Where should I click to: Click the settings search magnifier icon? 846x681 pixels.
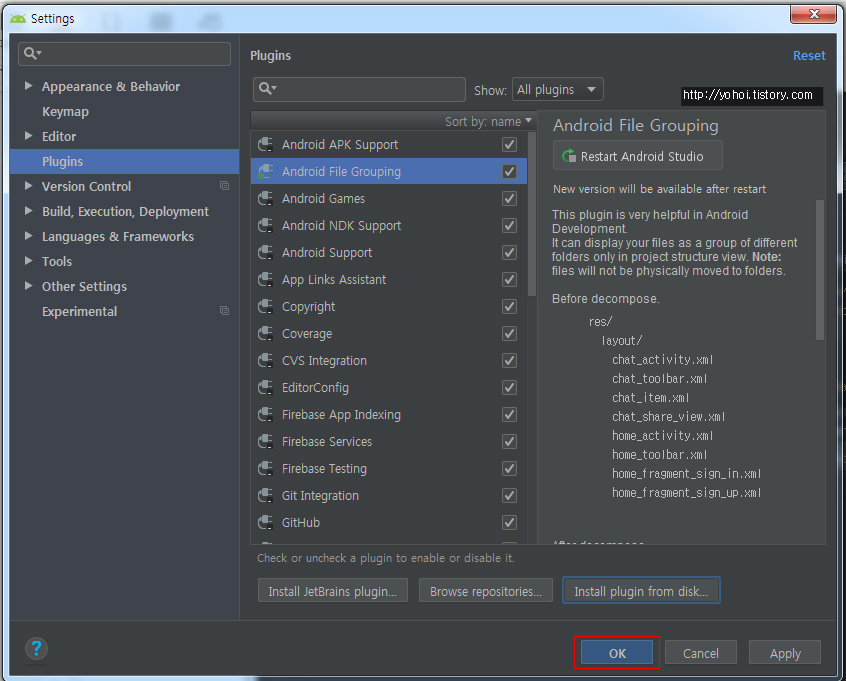(x=32, y=53)
